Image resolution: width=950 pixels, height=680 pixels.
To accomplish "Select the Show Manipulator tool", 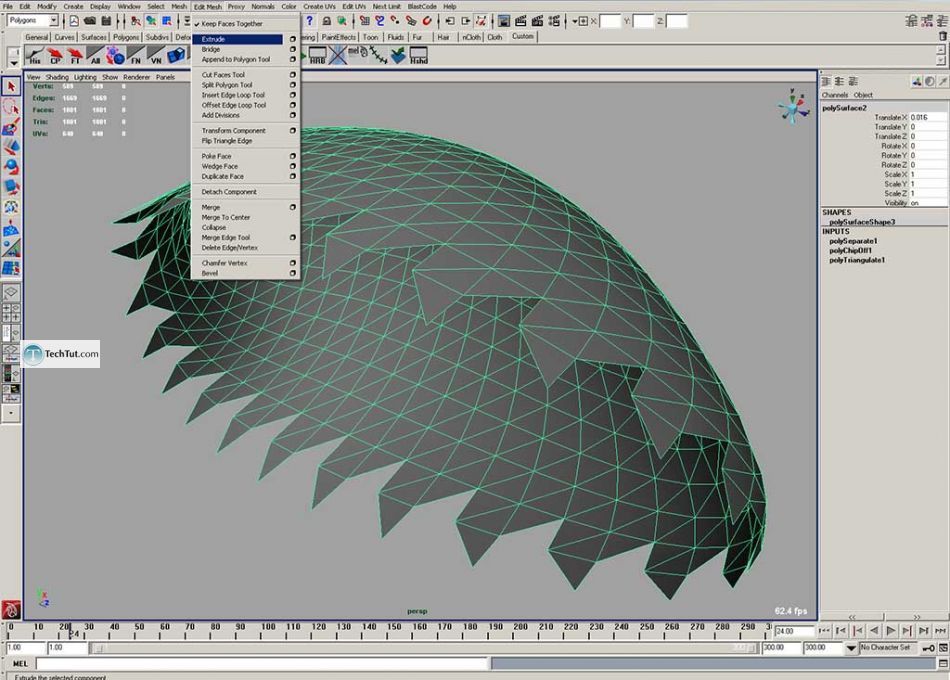I will click(x=11, y=248).
